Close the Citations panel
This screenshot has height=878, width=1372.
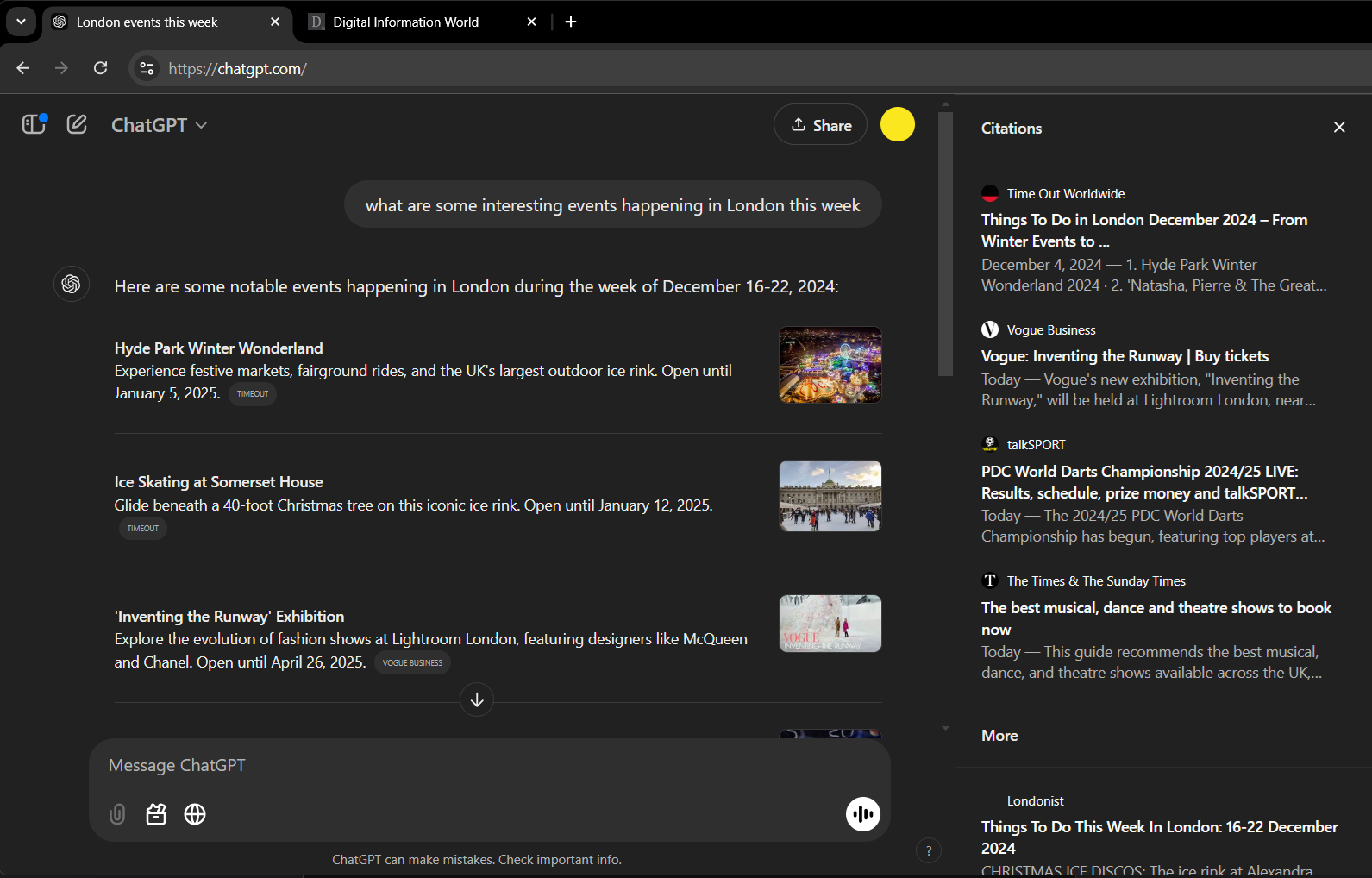tap(1339, 127)
